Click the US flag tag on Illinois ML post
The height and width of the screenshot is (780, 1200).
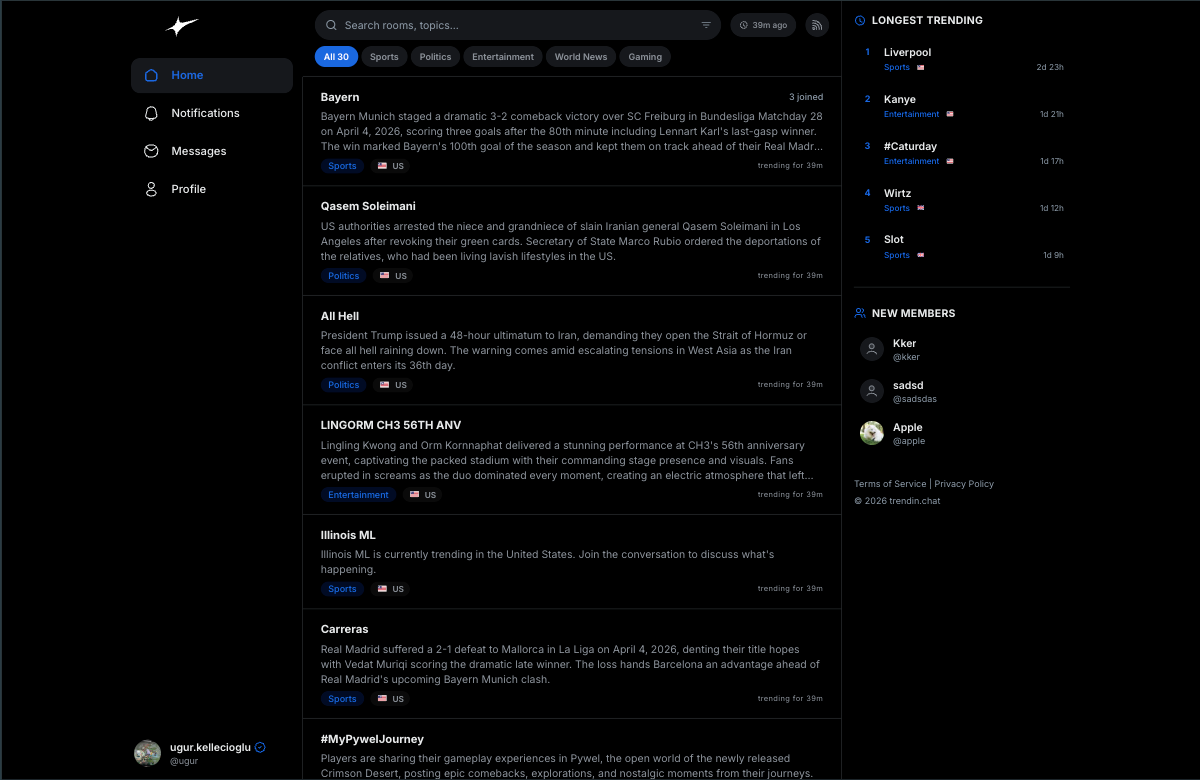pyautogui.click(x=390, y=589)
